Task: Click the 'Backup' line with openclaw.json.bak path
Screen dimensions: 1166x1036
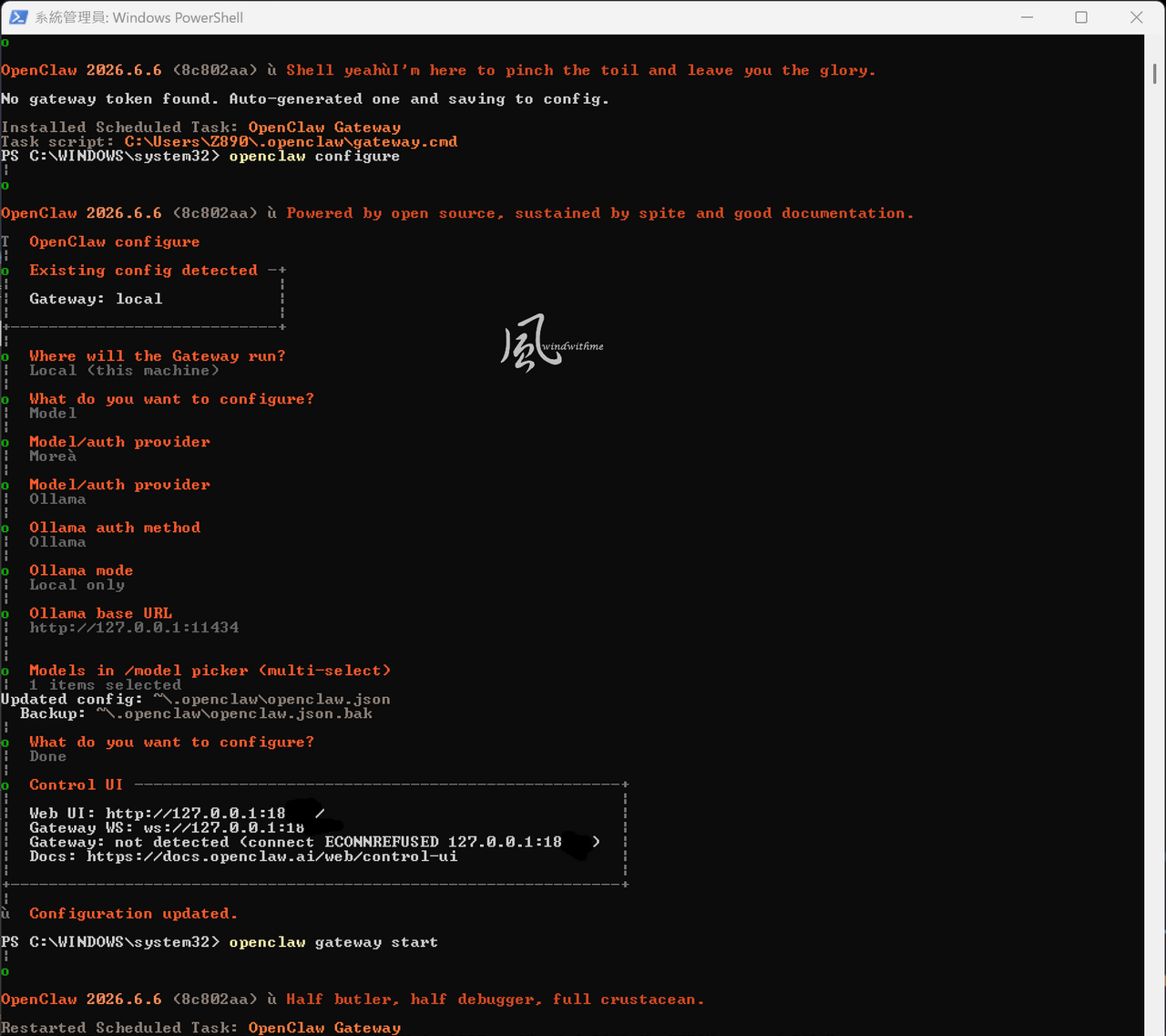Action: pyautogui.click(x=196, y=713)
